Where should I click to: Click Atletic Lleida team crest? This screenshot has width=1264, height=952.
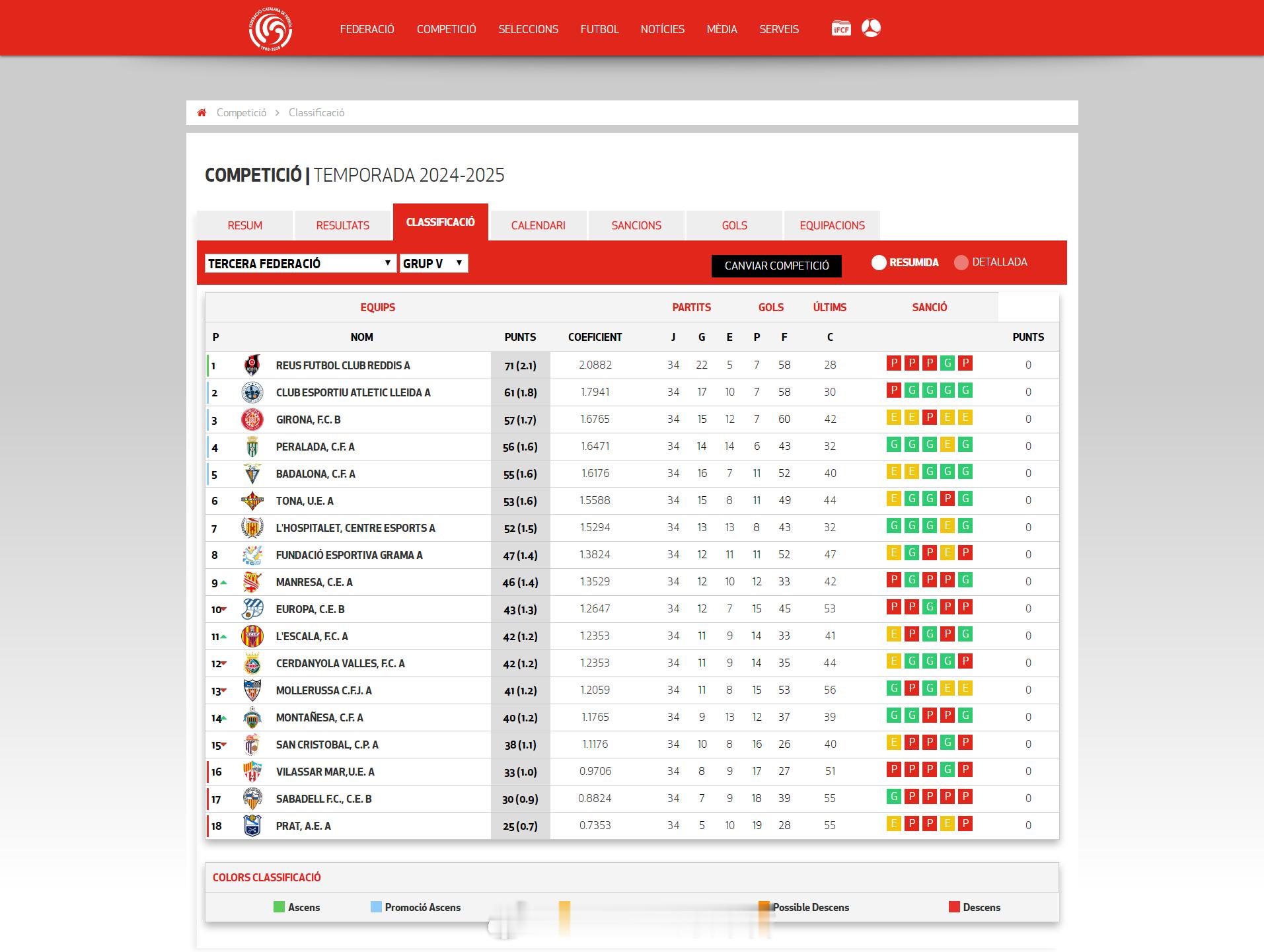[252, 392]
